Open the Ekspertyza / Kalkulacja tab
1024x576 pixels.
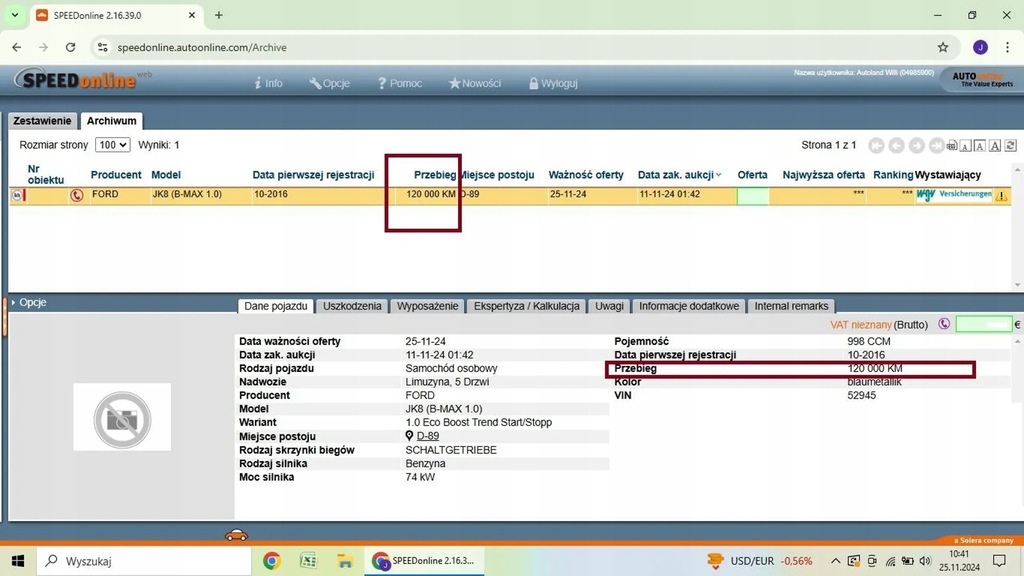pos(526,306)
